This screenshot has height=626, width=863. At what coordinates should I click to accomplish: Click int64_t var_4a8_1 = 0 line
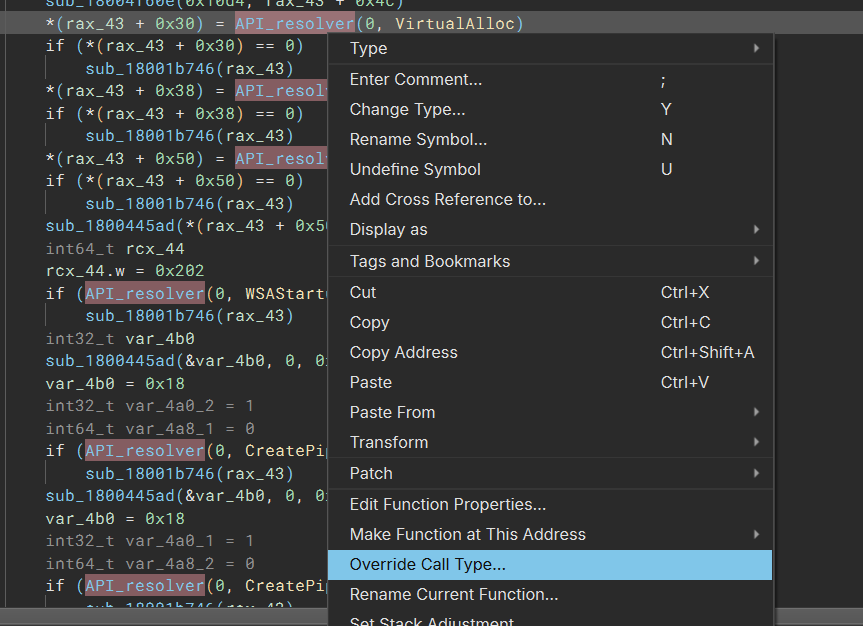[x=150, y=428]
